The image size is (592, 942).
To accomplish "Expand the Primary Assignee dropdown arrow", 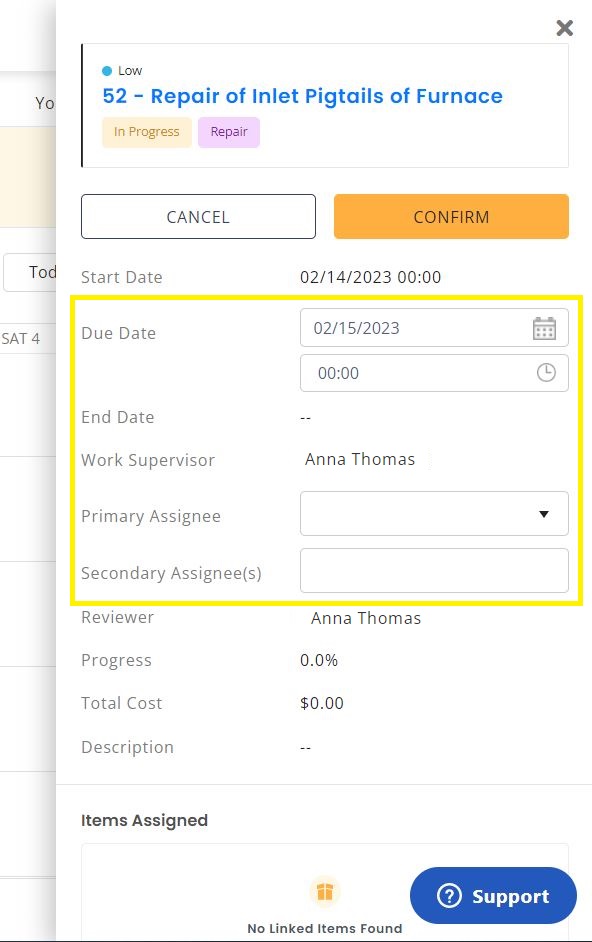I will tap(544, 514).
